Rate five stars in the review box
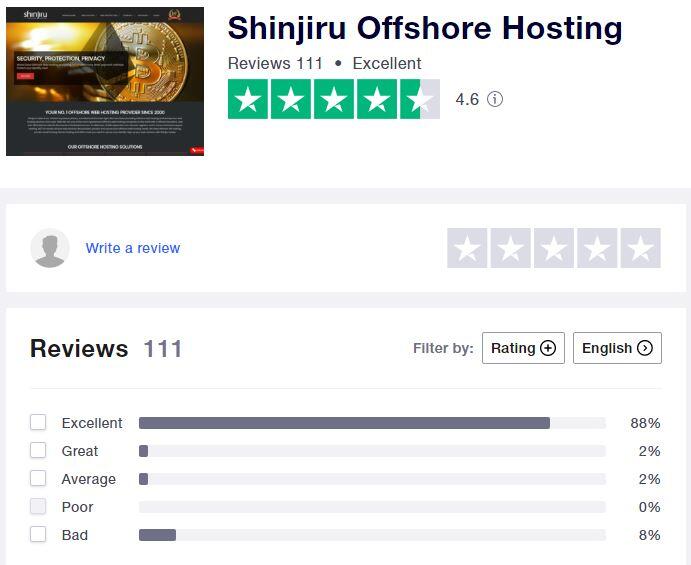Image resolution: width=691 pixels, height=565 pixels. [640, 248]
